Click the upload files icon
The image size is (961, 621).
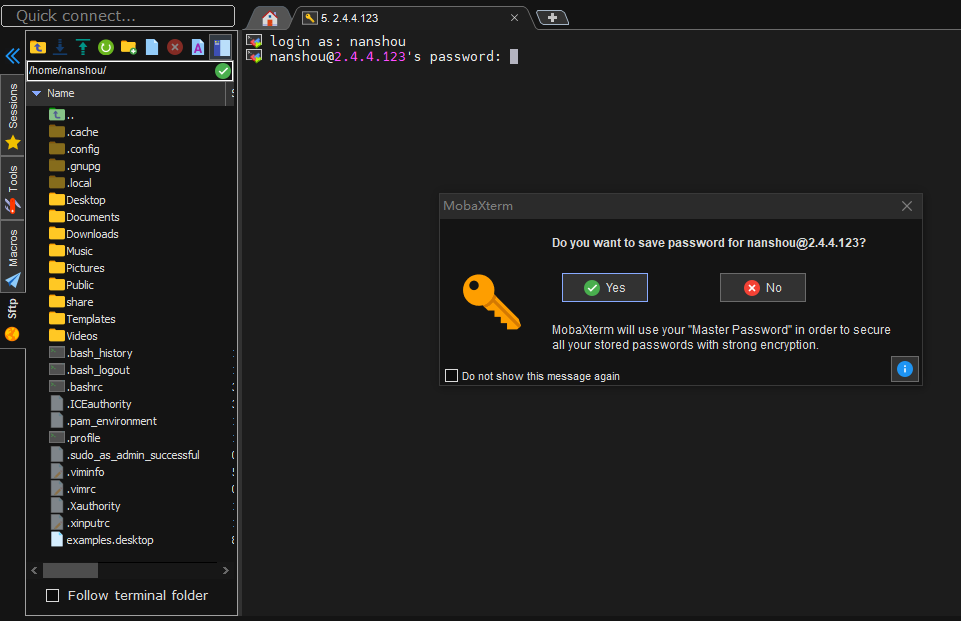pos(83,47)
